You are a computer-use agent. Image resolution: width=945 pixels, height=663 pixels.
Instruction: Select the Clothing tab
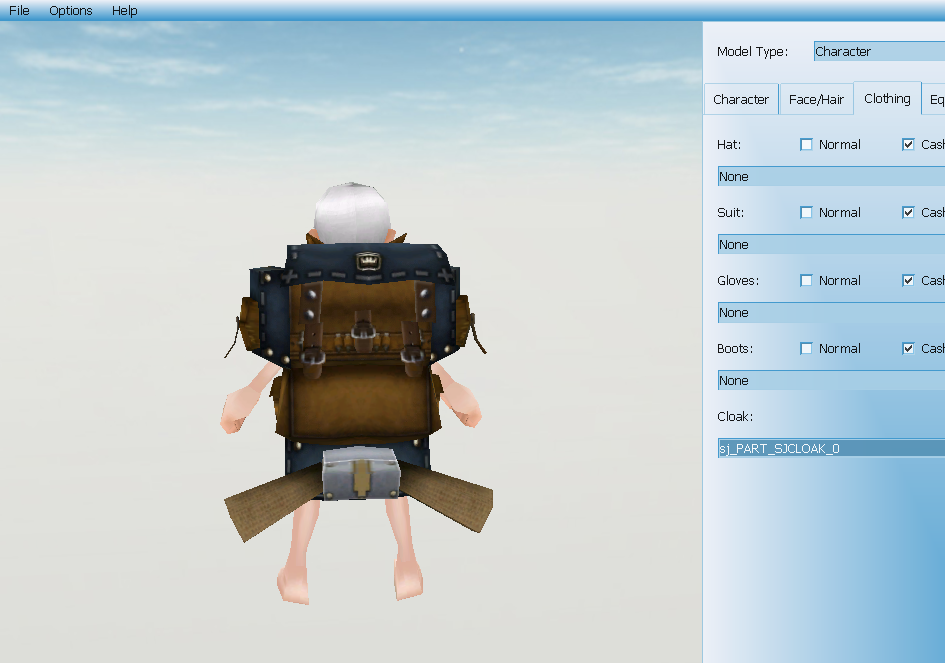[887, 99]
